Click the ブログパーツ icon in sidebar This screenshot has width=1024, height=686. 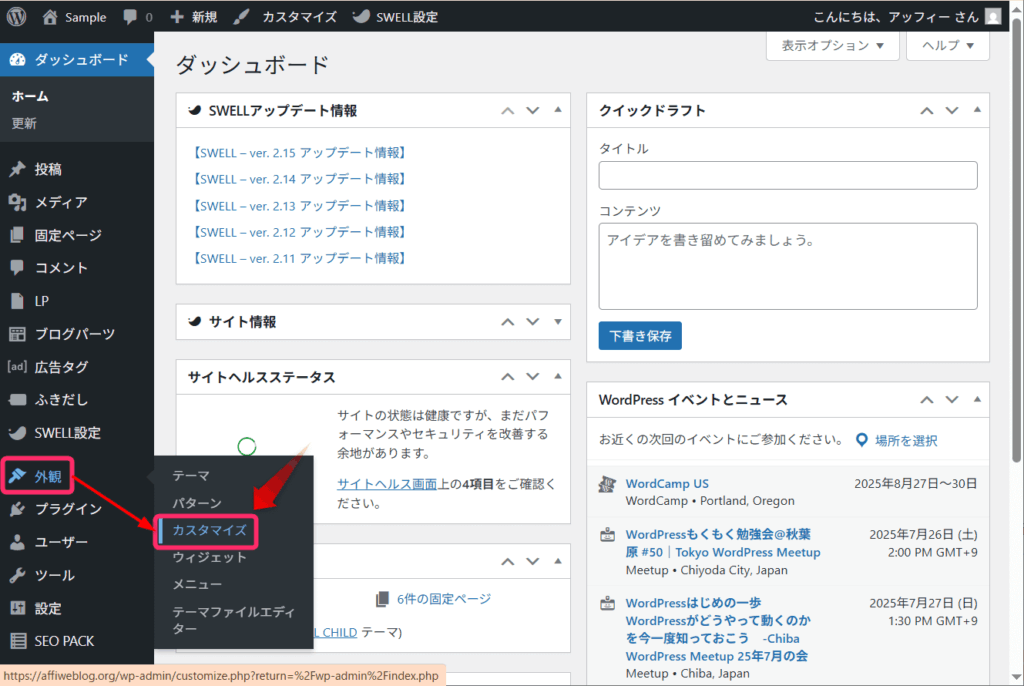click(18, 334)
